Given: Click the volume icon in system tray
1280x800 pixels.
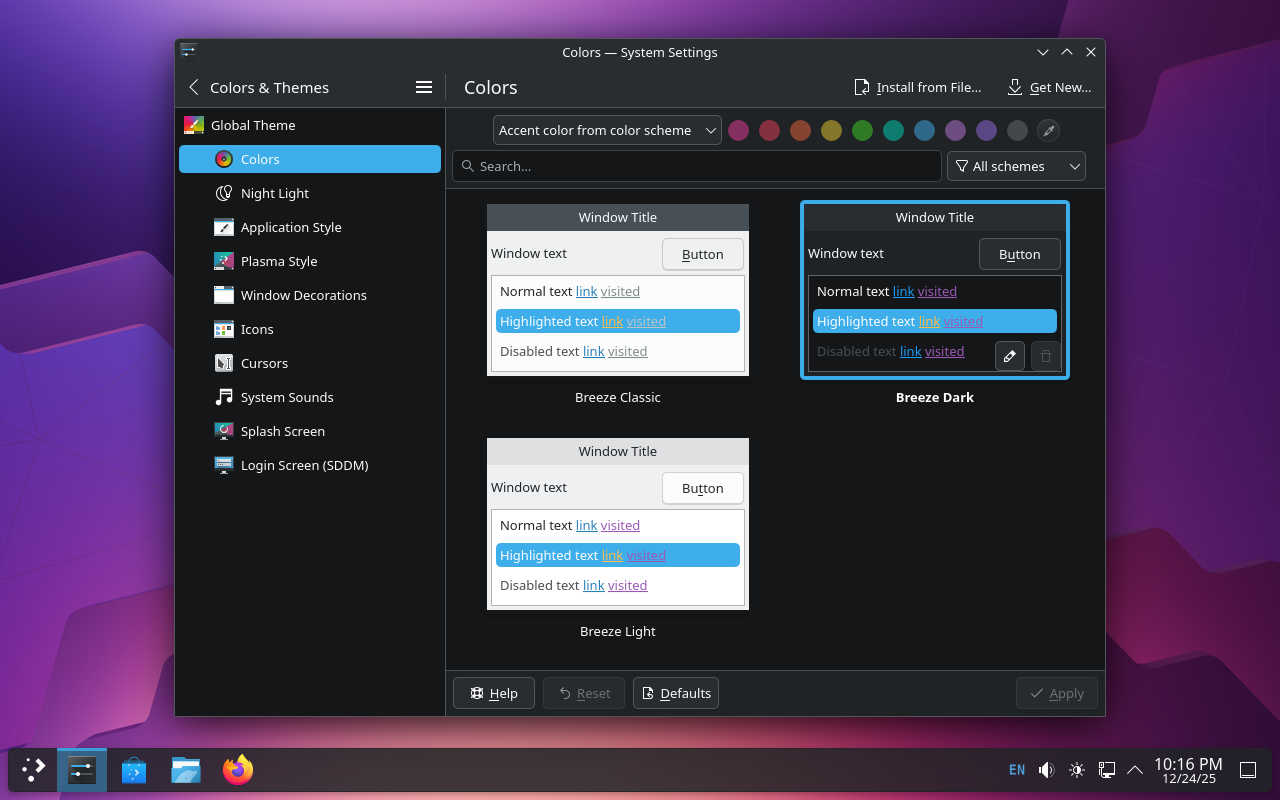Looking at the screenshot, I should [1046, 770].
